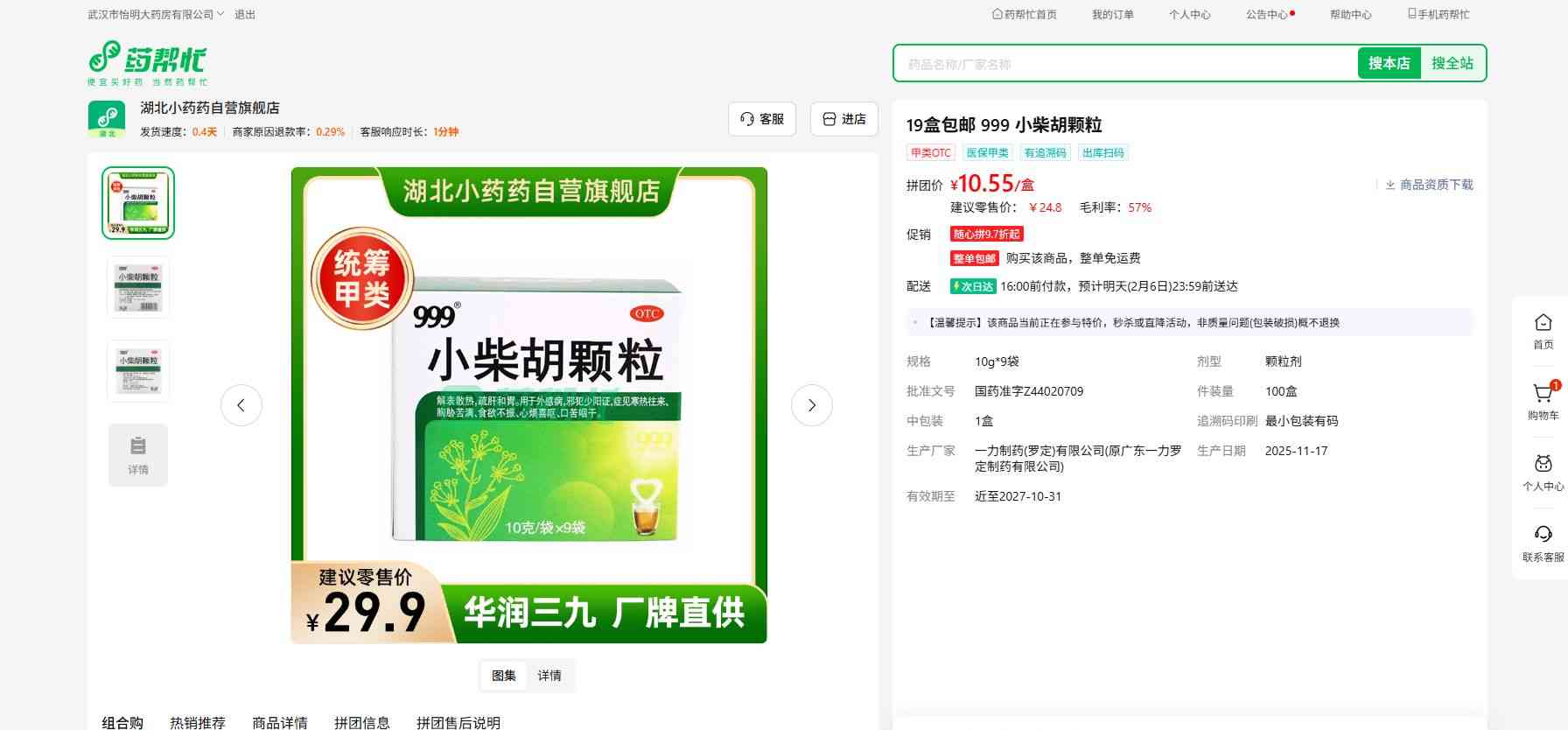Contact support via 联系客服 sidebar icon
The width and height of the screenshot is (1568, 730).
[x=1543, y=535]
